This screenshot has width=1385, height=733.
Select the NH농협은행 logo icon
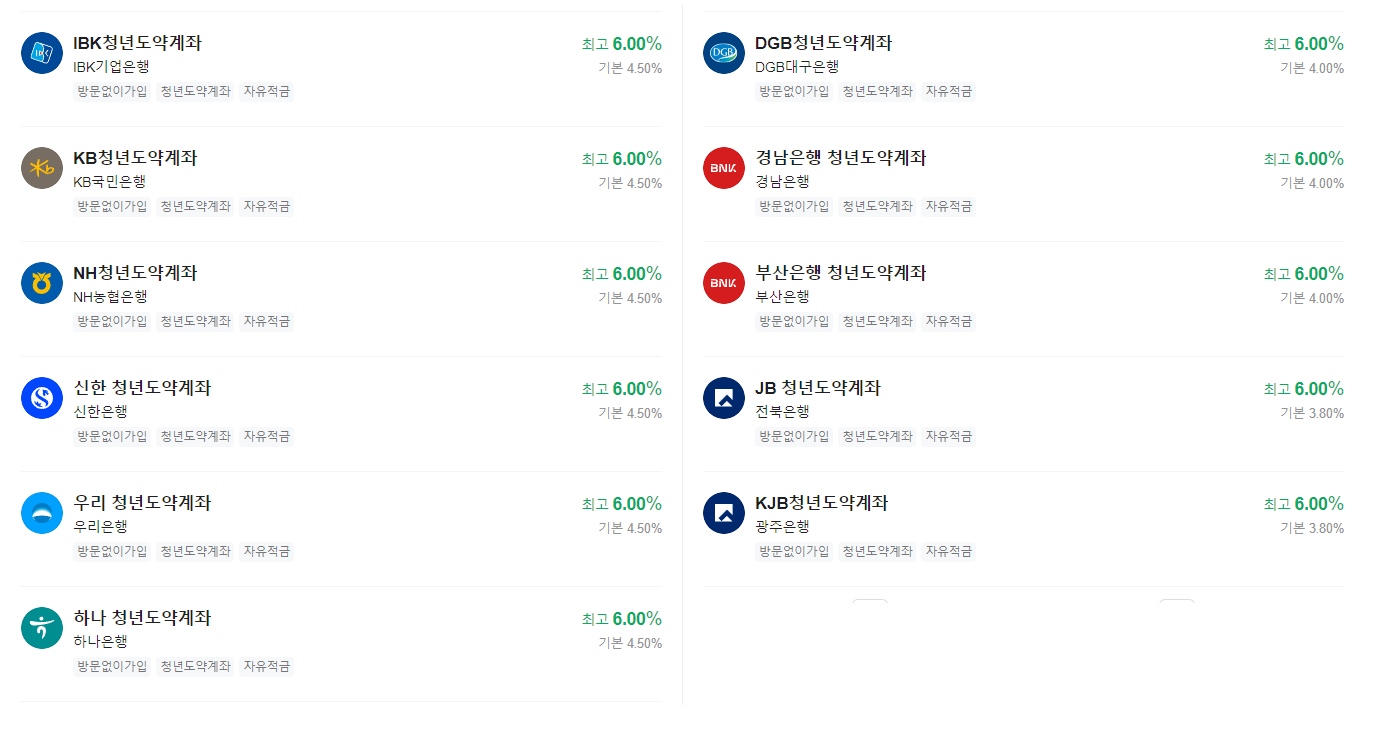pyautogui.click(x=41, y=283)
